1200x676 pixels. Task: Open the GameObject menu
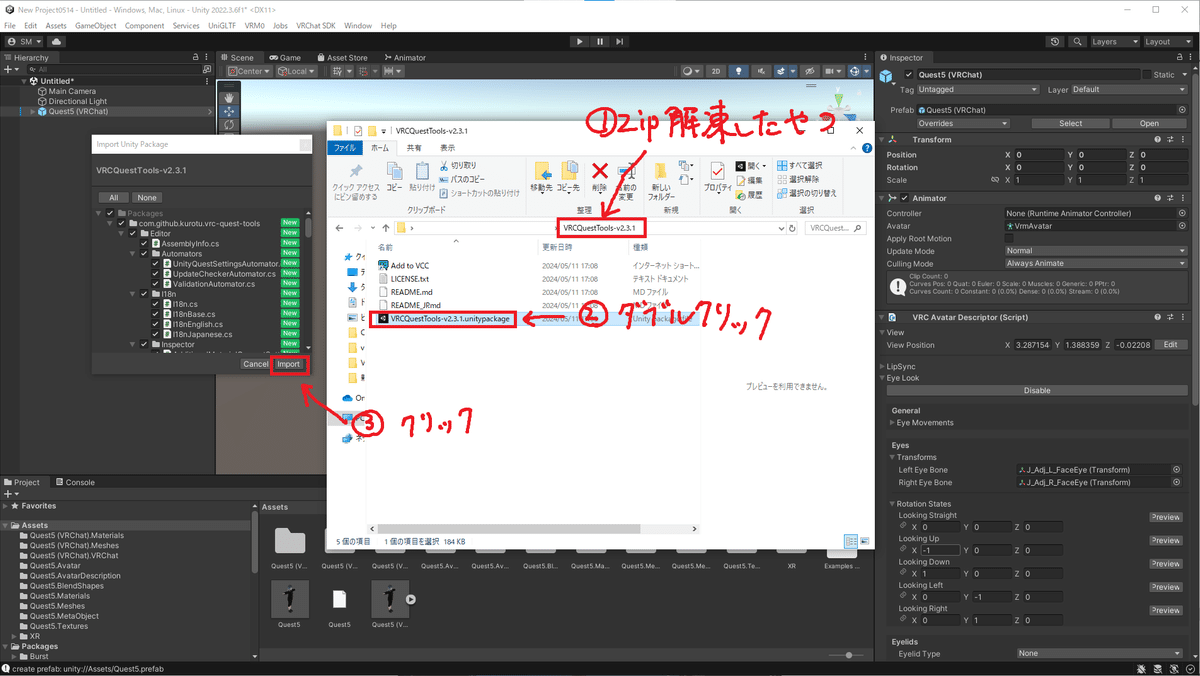tap(96, 25)
